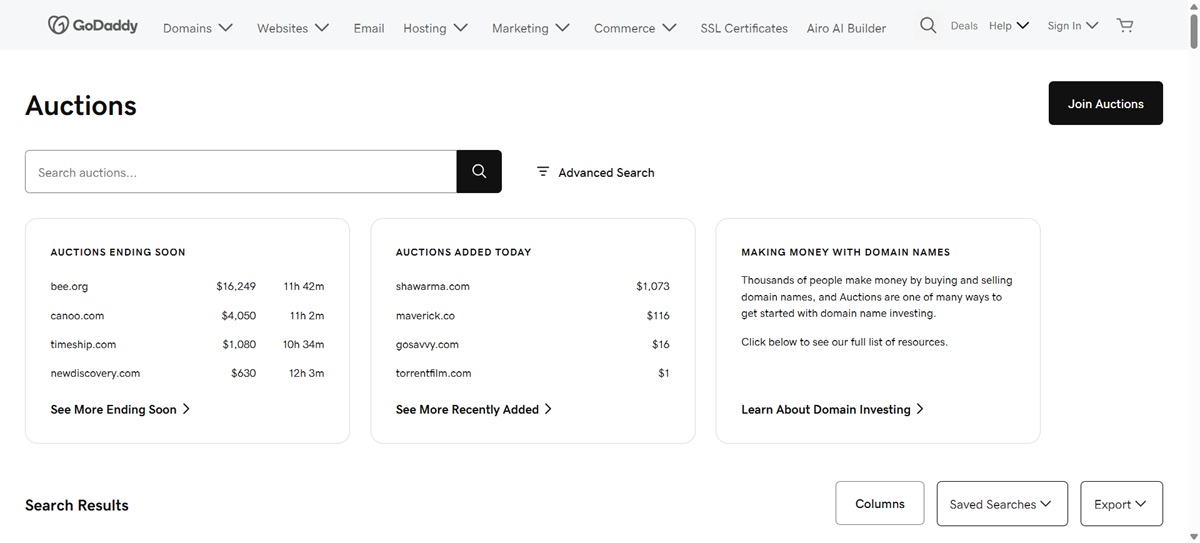Viewport: 1200px width, 543px height.
Task: Expand the Commerce menu
Action: click(635, 28)
